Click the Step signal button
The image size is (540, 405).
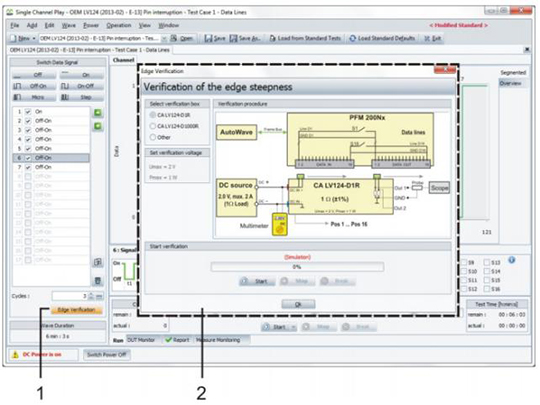click(82, 97)
